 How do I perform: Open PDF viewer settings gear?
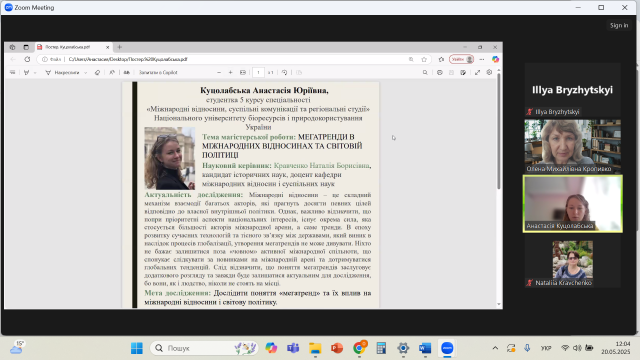coord(489,72)
